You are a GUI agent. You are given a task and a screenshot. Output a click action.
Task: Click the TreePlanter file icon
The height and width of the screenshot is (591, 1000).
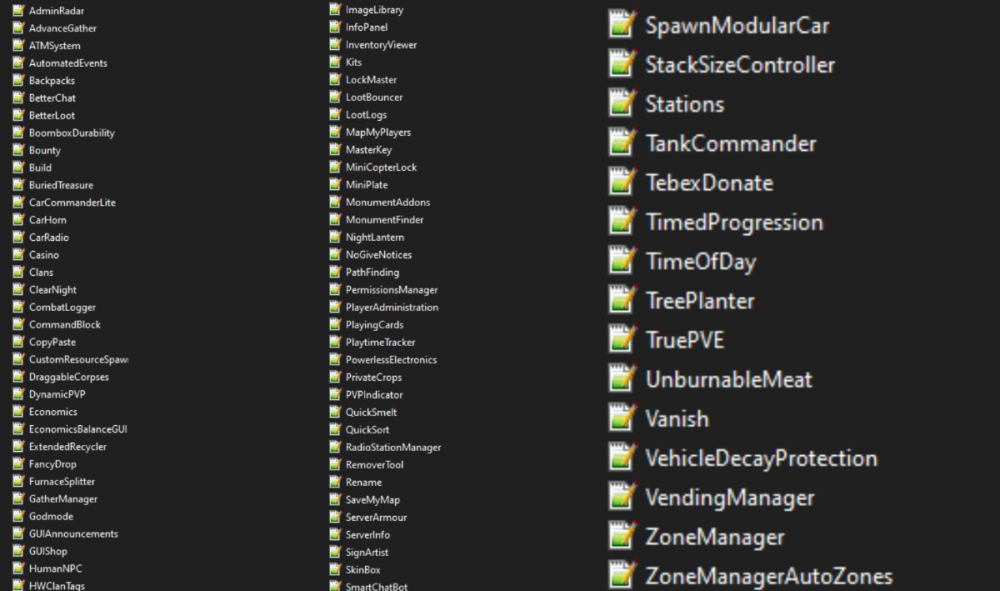coord(621,301)
